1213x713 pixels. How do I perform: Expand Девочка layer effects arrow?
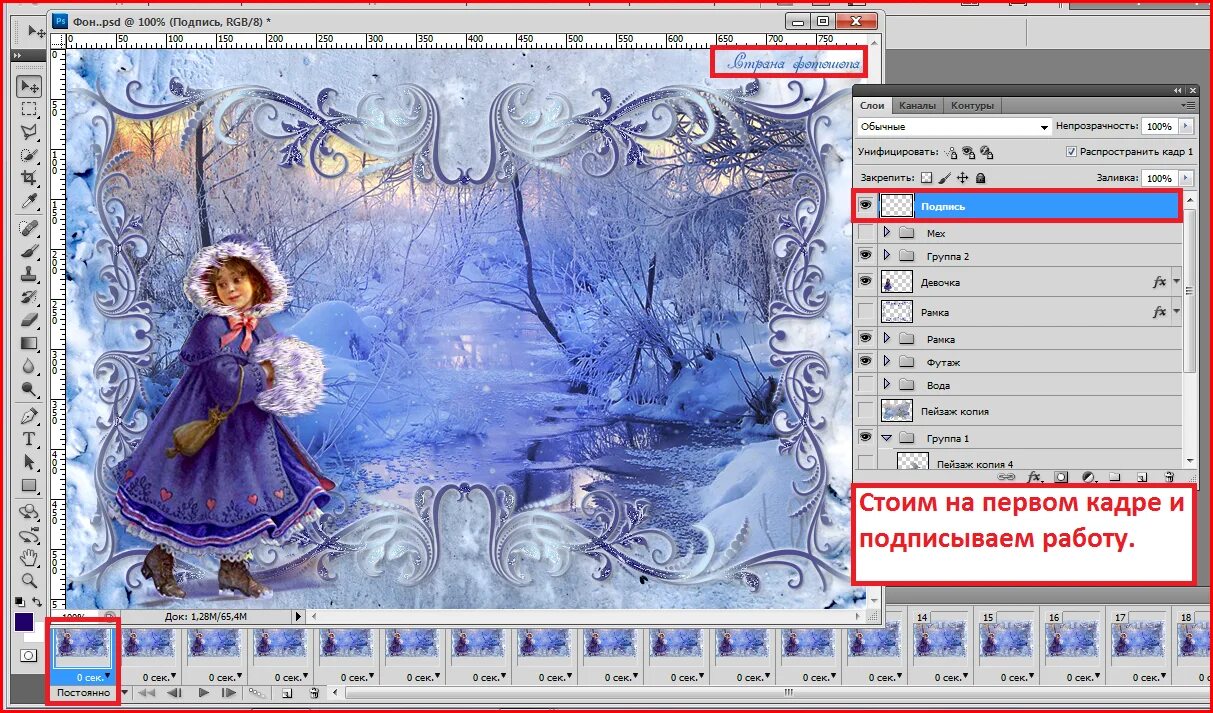[x=1176, y=282]
